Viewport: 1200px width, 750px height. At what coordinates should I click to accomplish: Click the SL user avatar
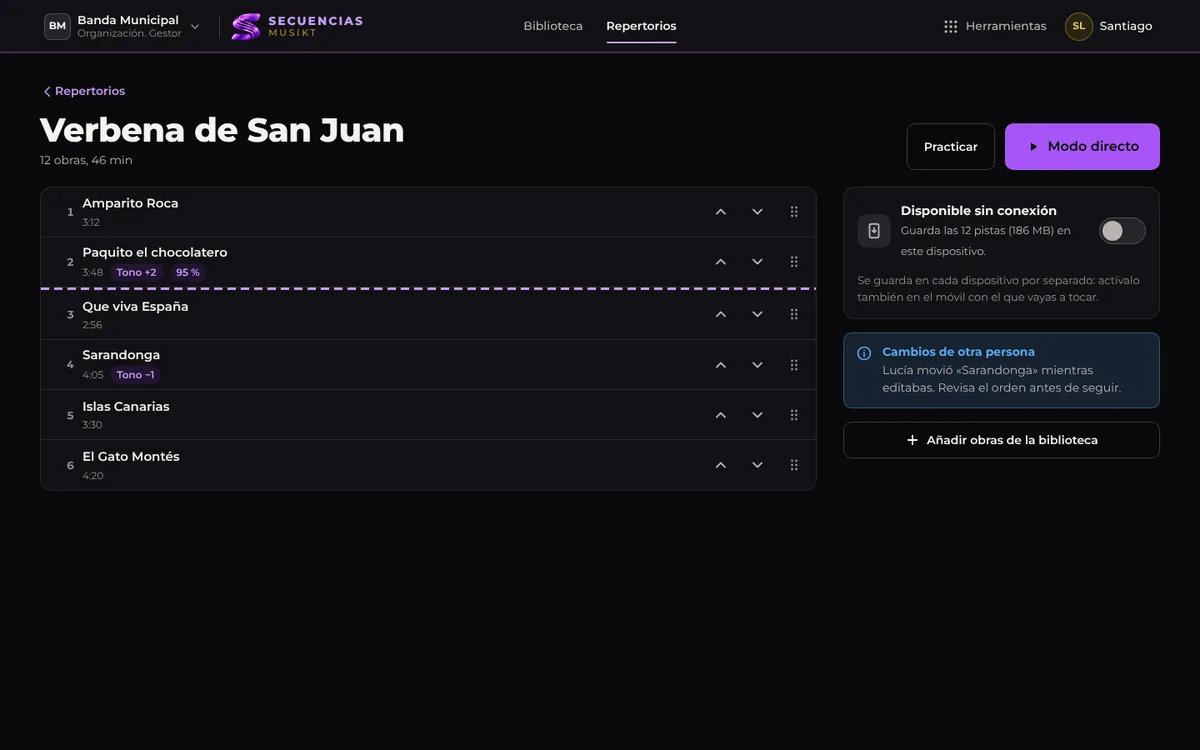[1079, 26]
